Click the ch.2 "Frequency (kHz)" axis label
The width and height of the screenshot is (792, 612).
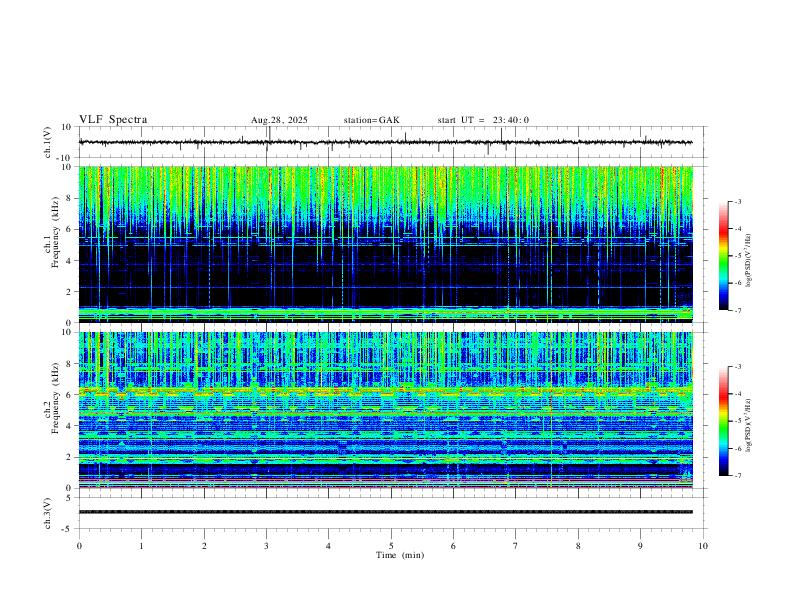tap(55, 398)
